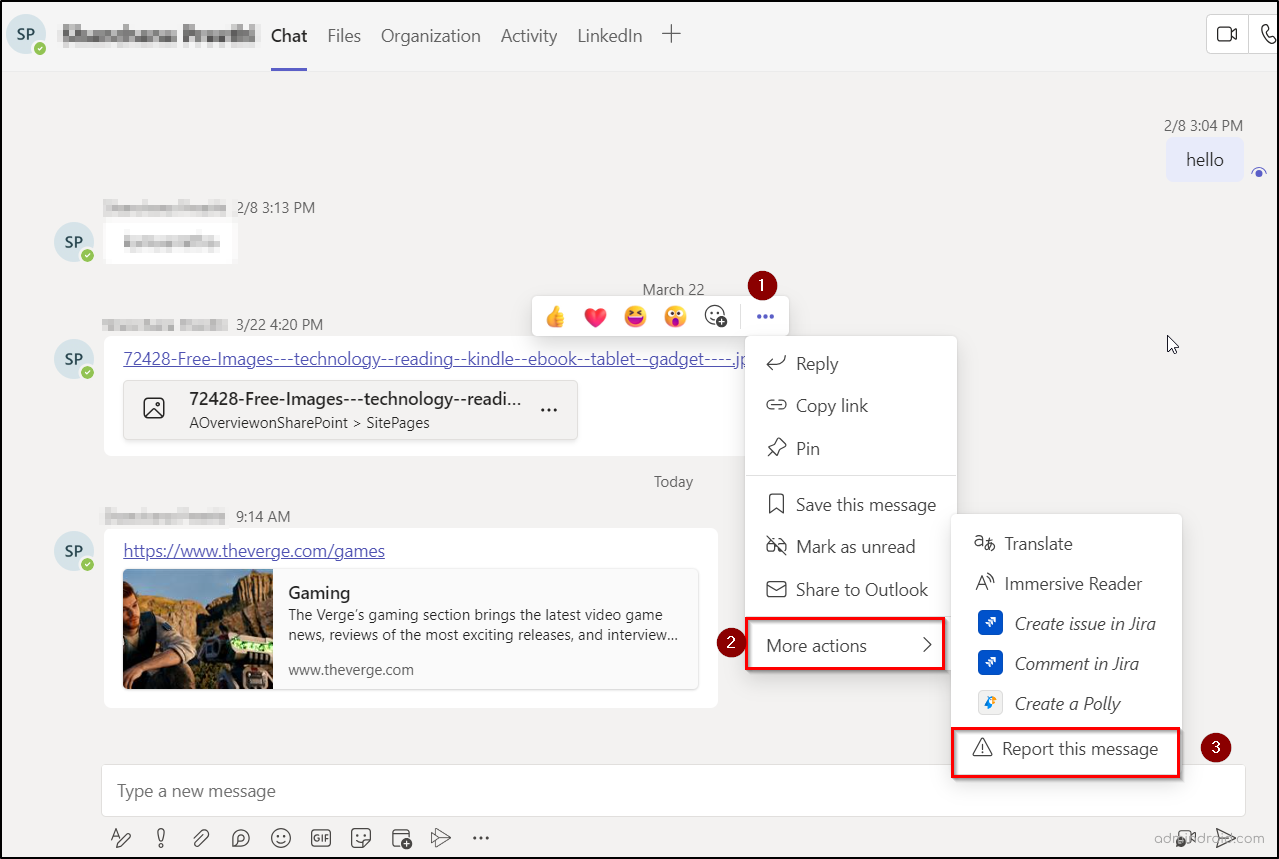Schedule a meeting from the compose bar
1279x859 pixels.
401,838
